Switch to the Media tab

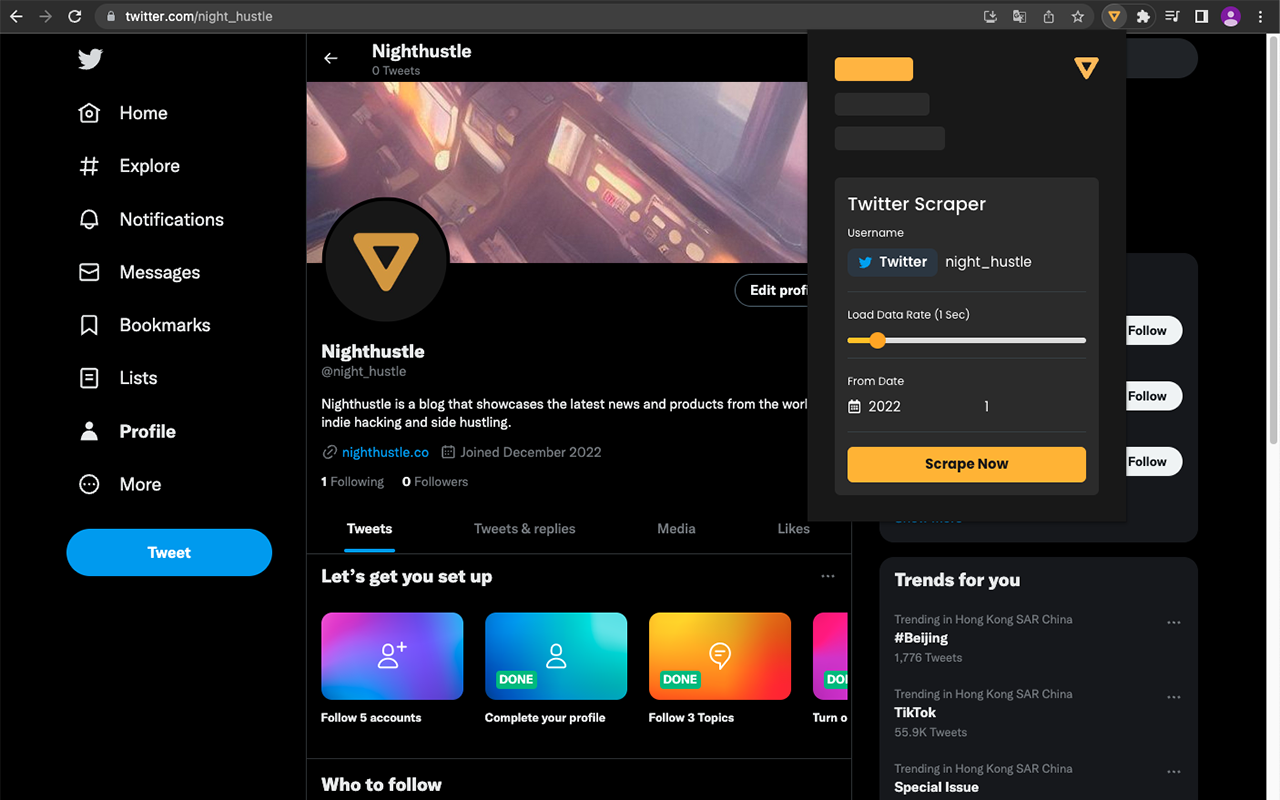tap(676, 528)
